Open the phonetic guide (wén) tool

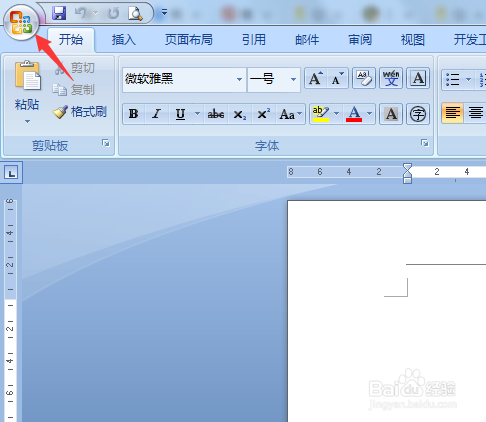click(x=391, y=78)
